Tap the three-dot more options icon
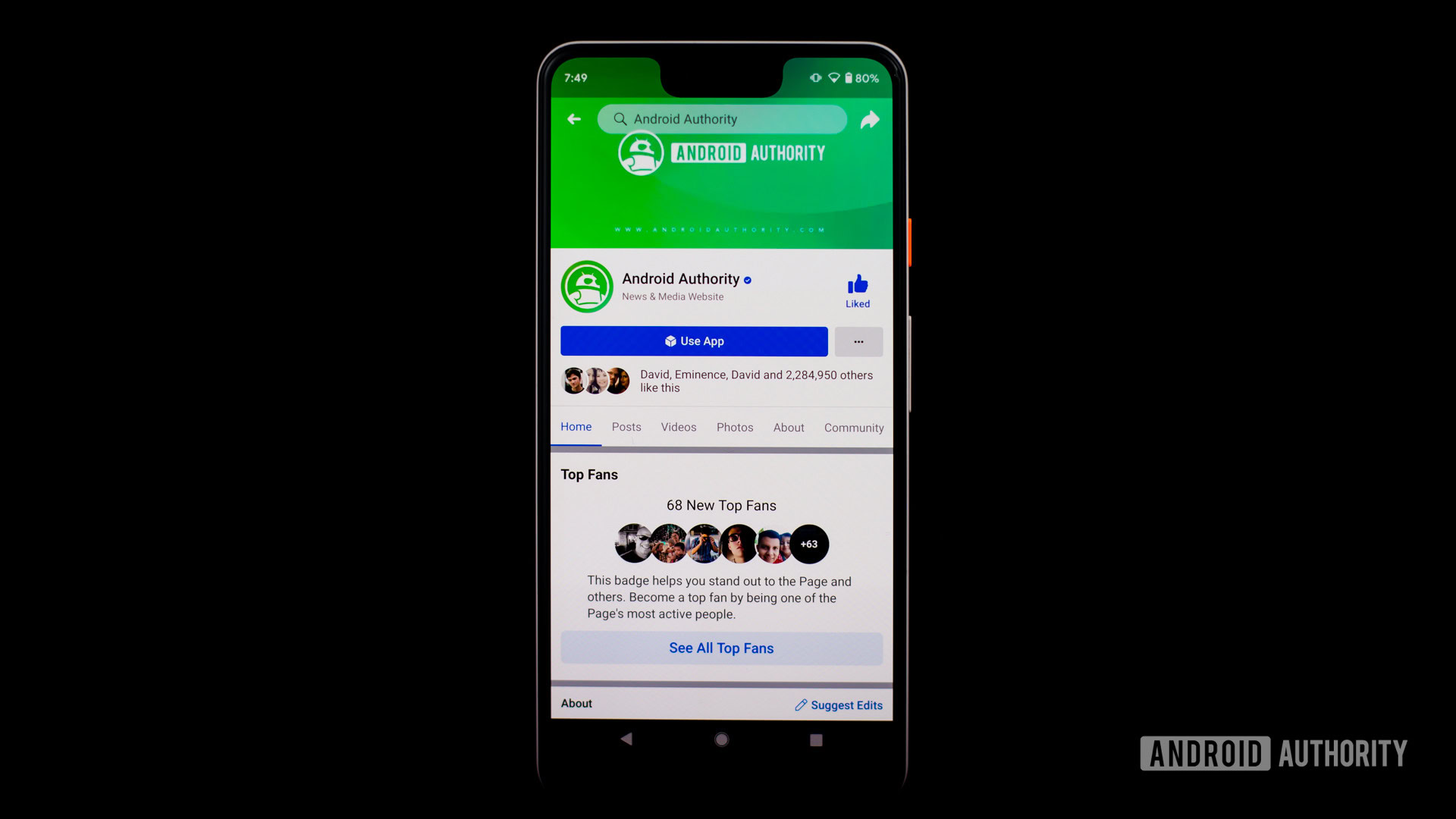Viewport: 1456px width, 819px height. point(858,341)
